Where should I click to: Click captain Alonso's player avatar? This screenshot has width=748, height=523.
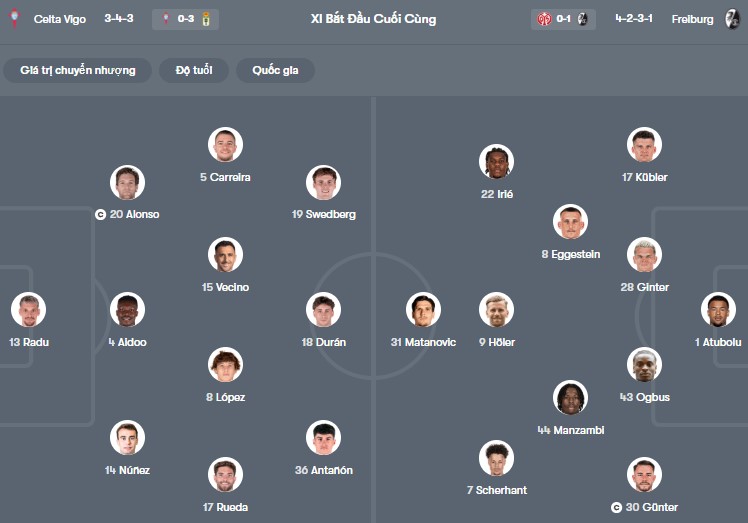127,183
